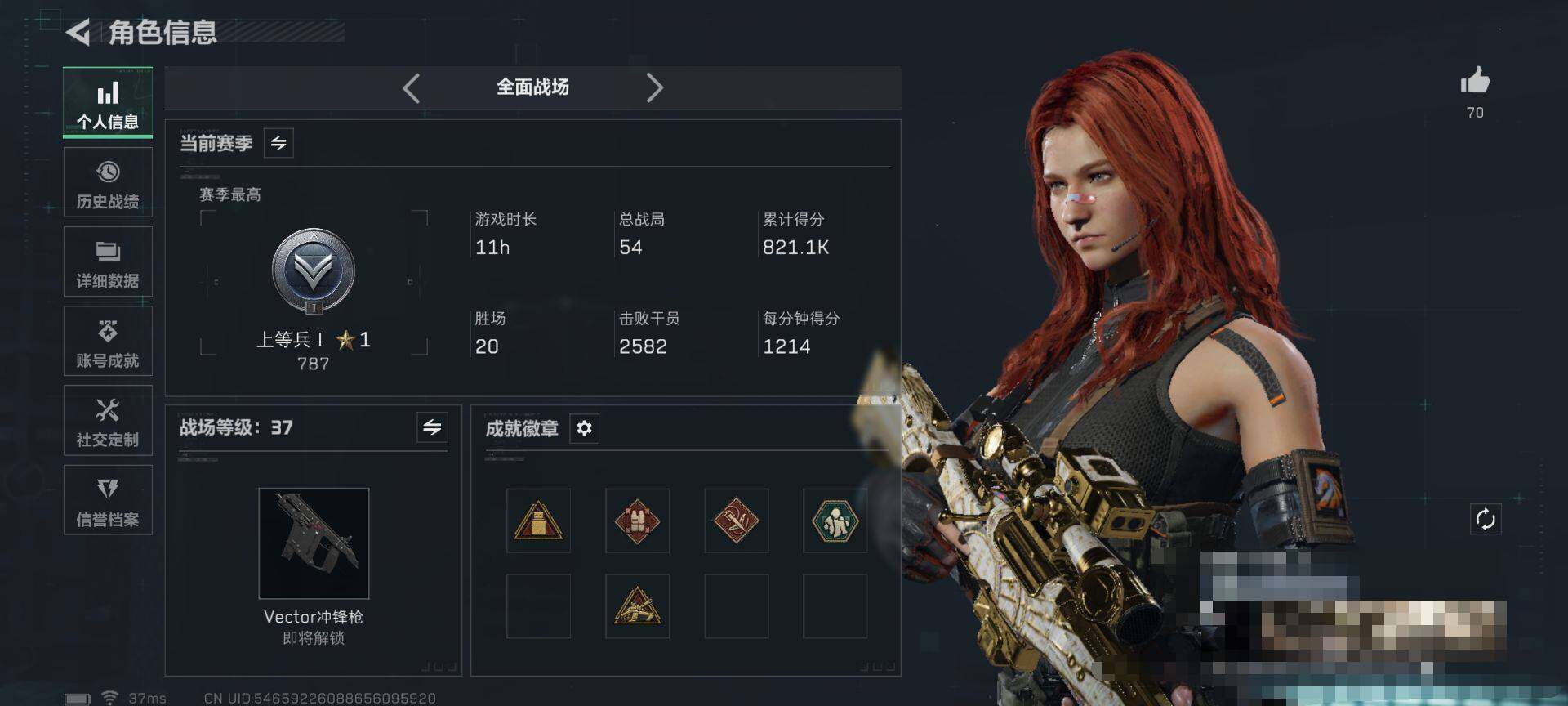The height and width of the screenshot is (706, 1568).
Task: Select the 详细数据 sidebar icon
Action: pos(108,261)
